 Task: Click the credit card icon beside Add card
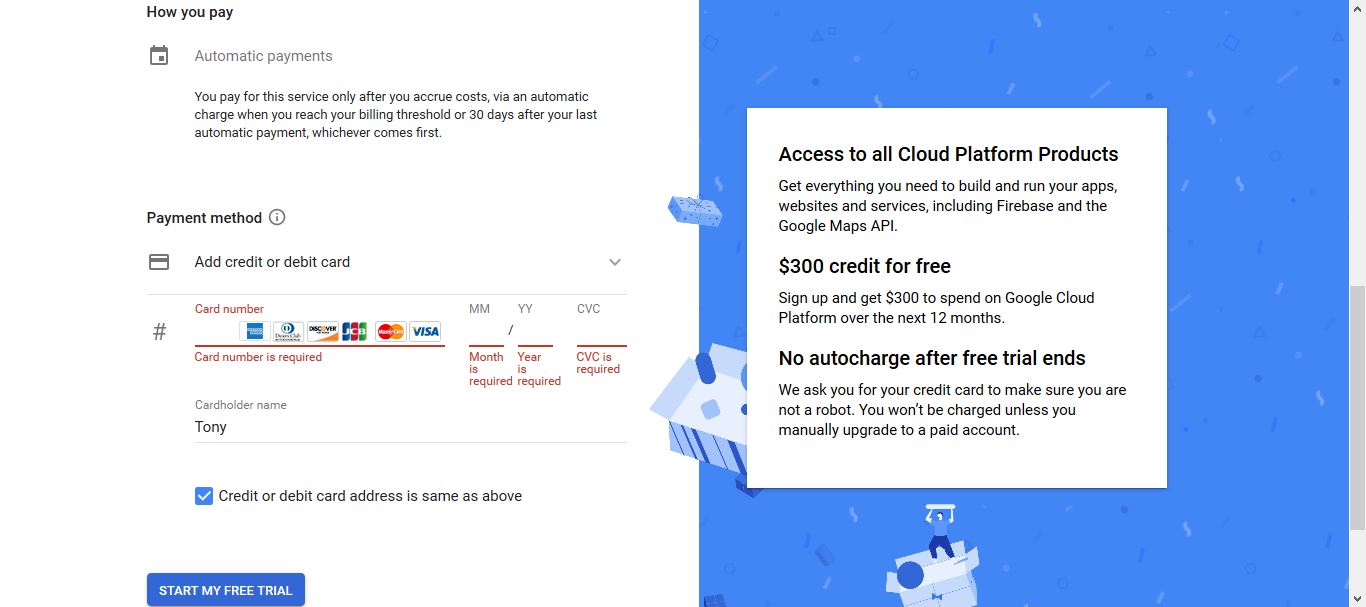159,262
